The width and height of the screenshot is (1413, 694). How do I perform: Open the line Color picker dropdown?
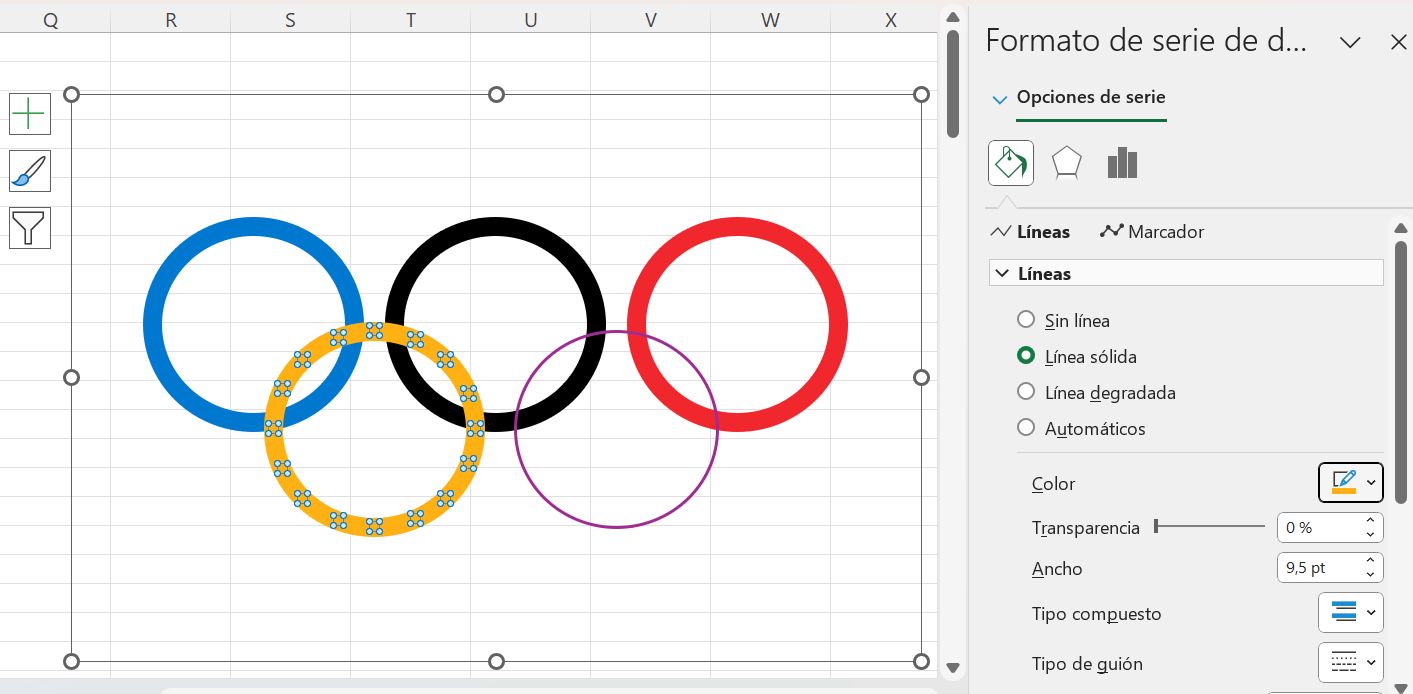click(x=1351, y=483)
